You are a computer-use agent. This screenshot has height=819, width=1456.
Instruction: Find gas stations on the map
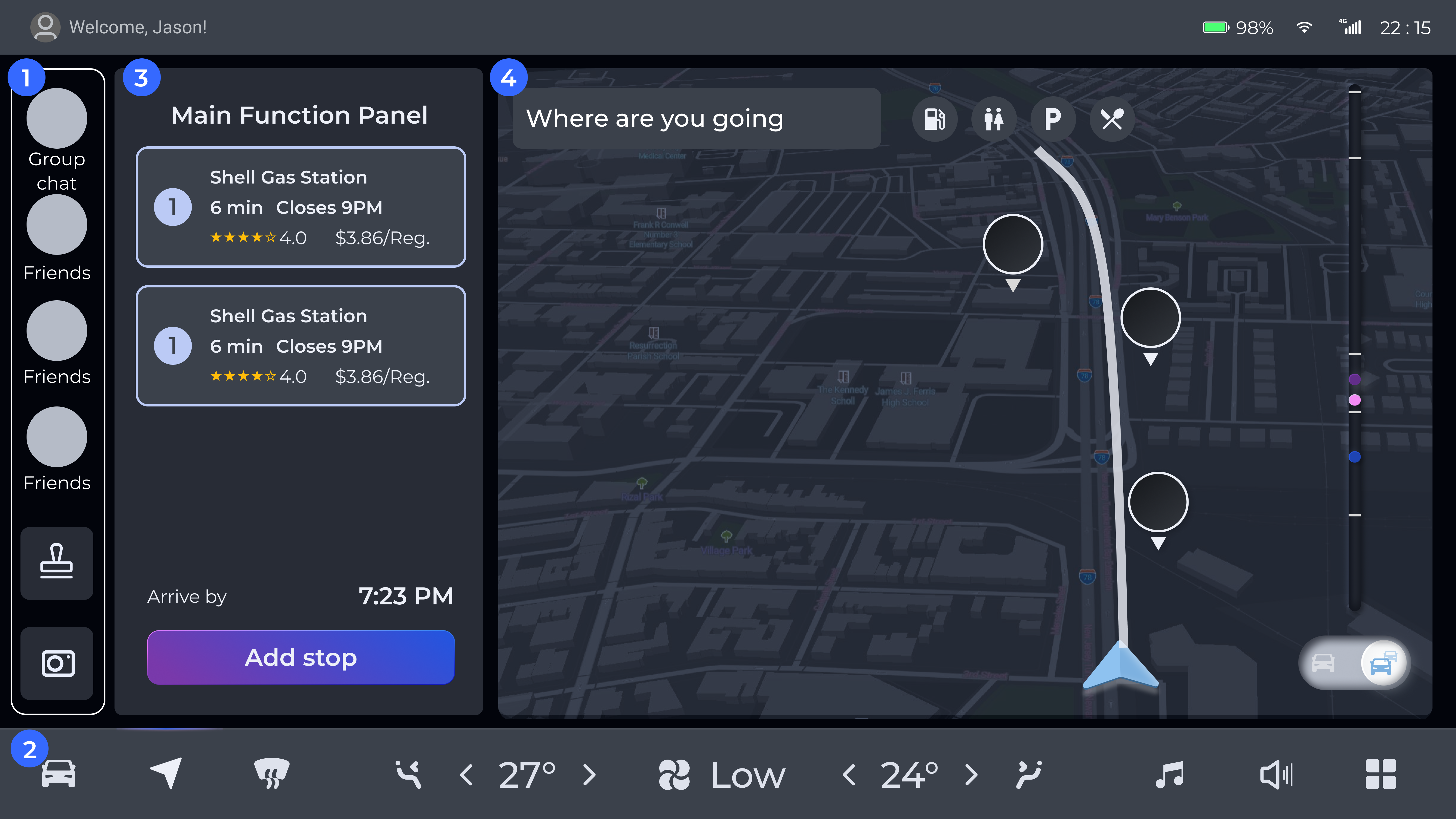(x=935, y=119)
